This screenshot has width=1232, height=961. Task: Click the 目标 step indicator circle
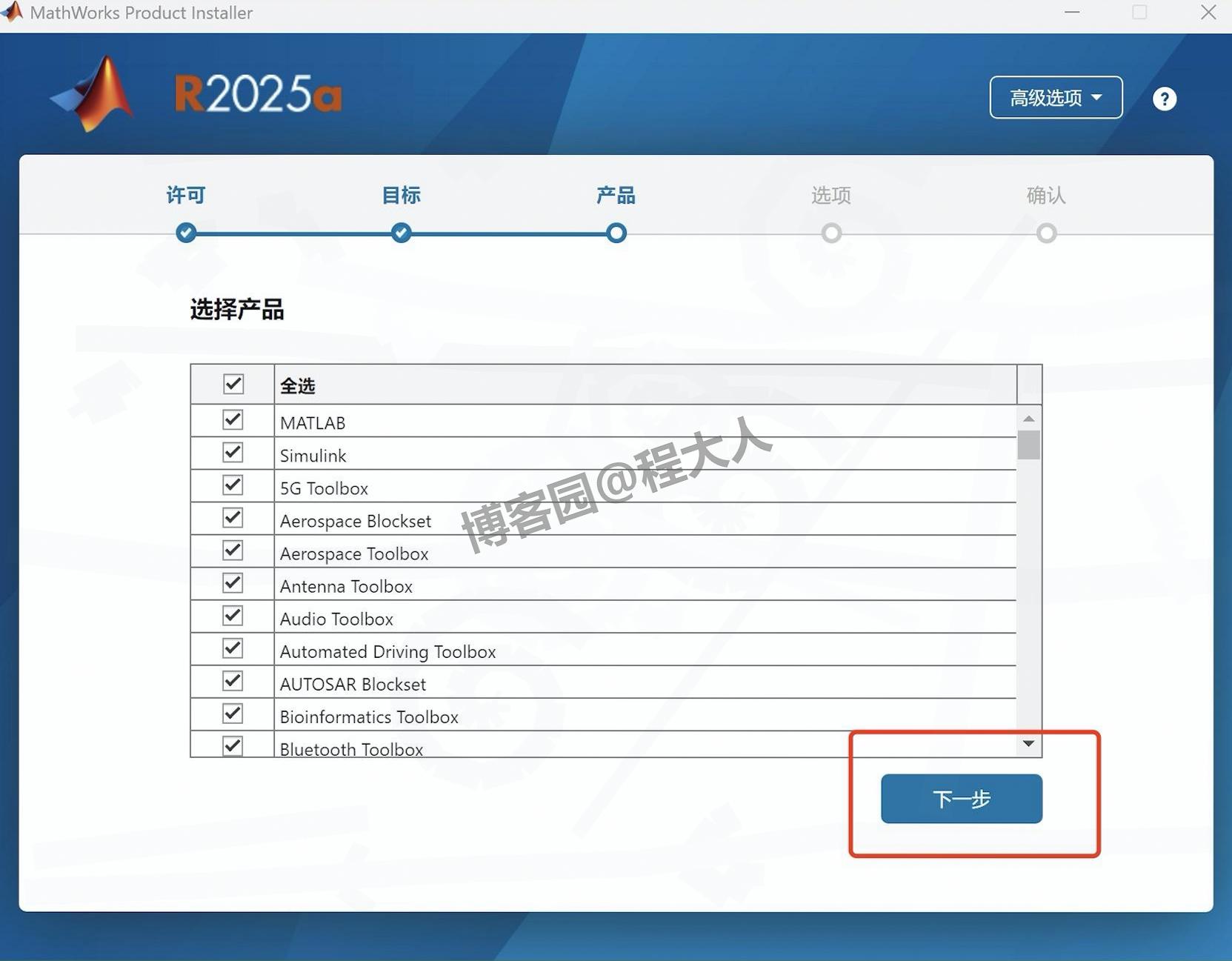pyautogui.click(x=401, y=233)
